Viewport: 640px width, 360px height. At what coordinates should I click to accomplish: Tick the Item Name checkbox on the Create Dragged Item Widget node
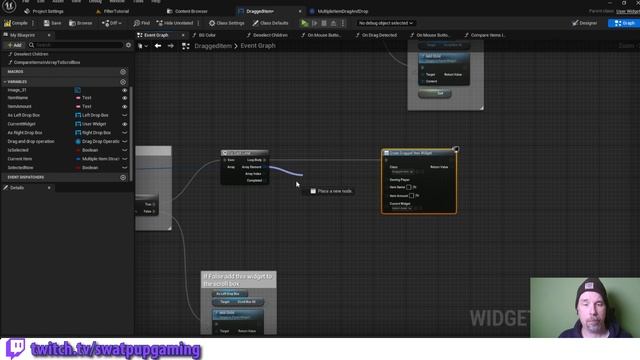(409, 187)
